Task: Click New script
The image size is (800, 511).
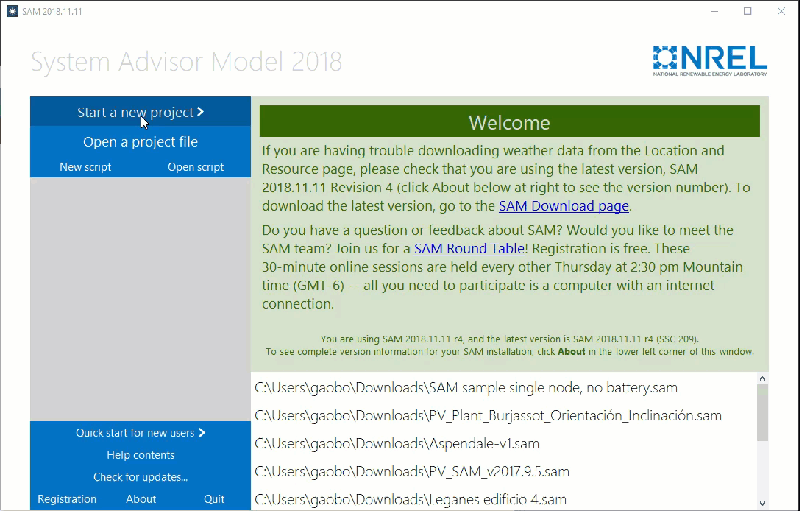Action: 85,167
